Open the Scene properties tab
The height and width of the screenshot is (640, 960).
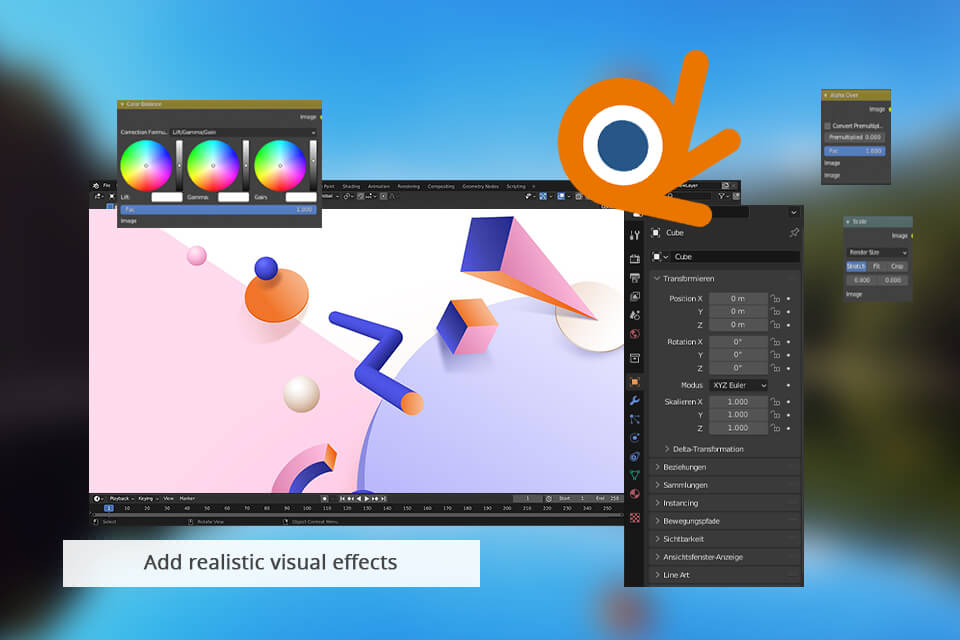point(635,315)
